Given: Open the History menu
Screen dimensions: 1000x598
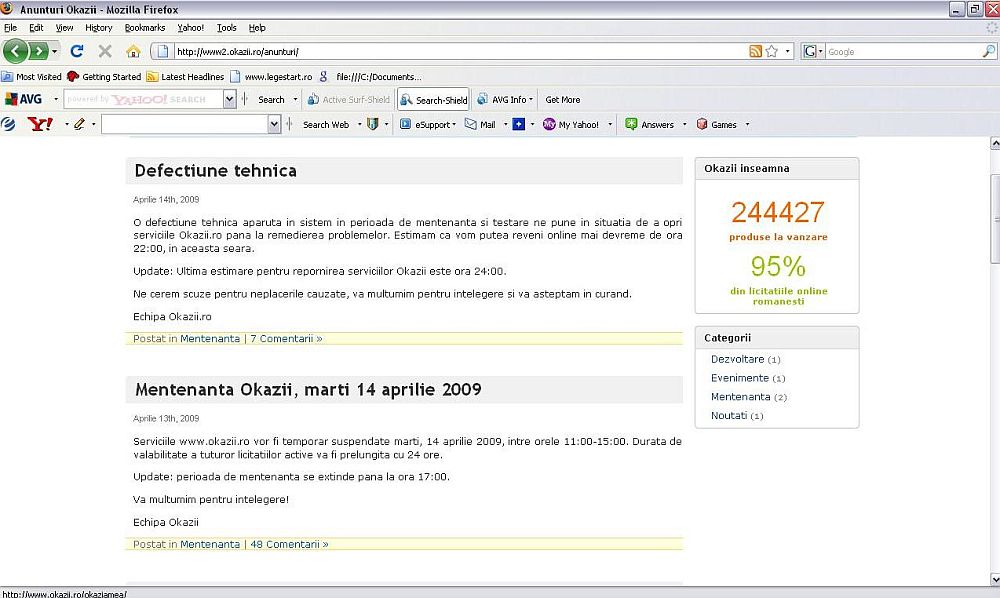Looking at the screenshot, I should 98,28.
